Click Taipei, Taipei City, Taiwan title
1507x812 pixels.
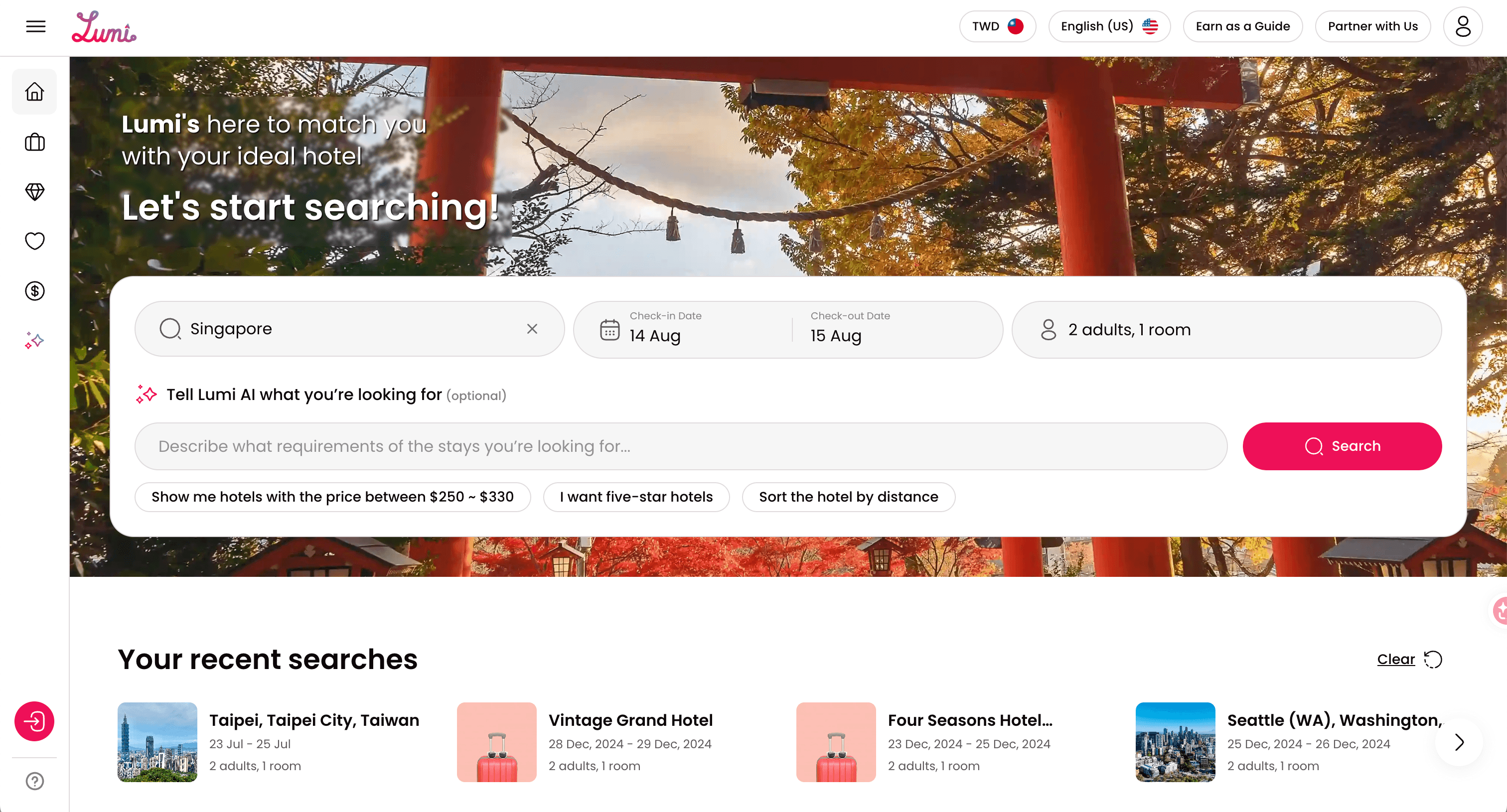[314, 720]
